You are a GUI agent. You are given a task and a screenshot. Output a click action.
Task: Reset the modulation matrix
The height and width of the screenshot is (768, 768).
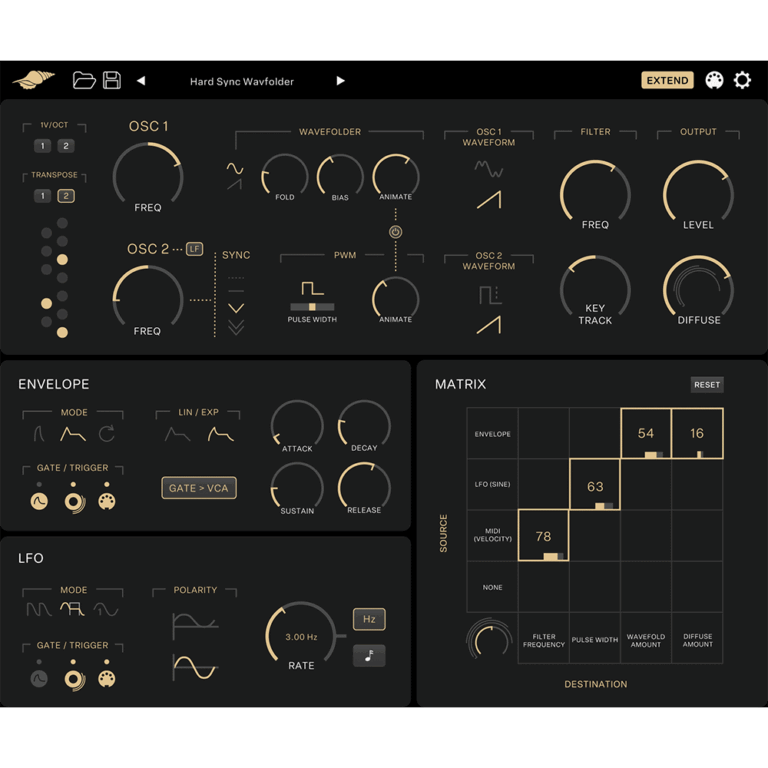coord(706,384)
